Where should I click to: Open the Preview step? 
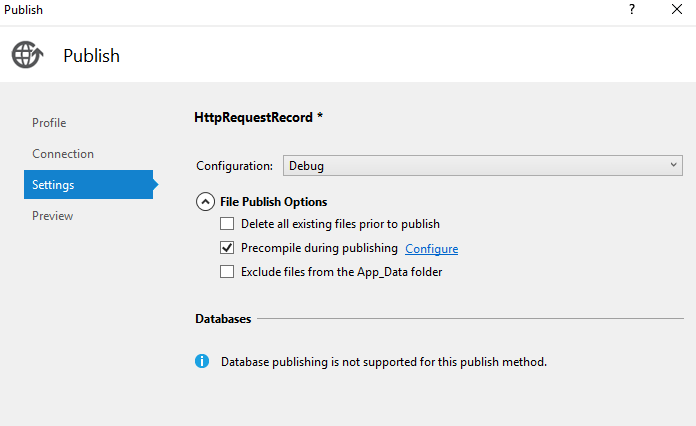coord(52,216)
